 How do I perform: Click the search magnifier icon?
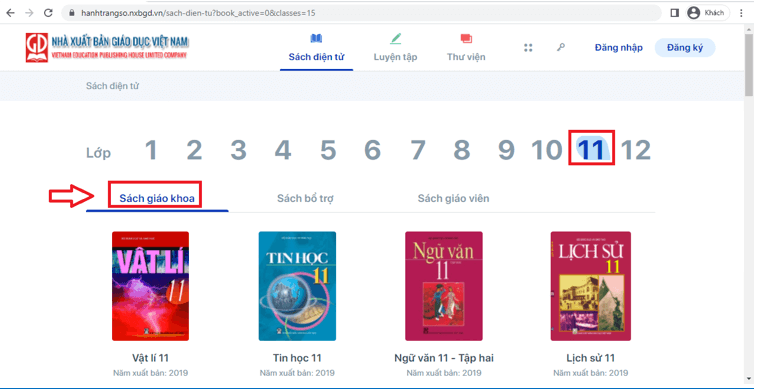(561, 47)
